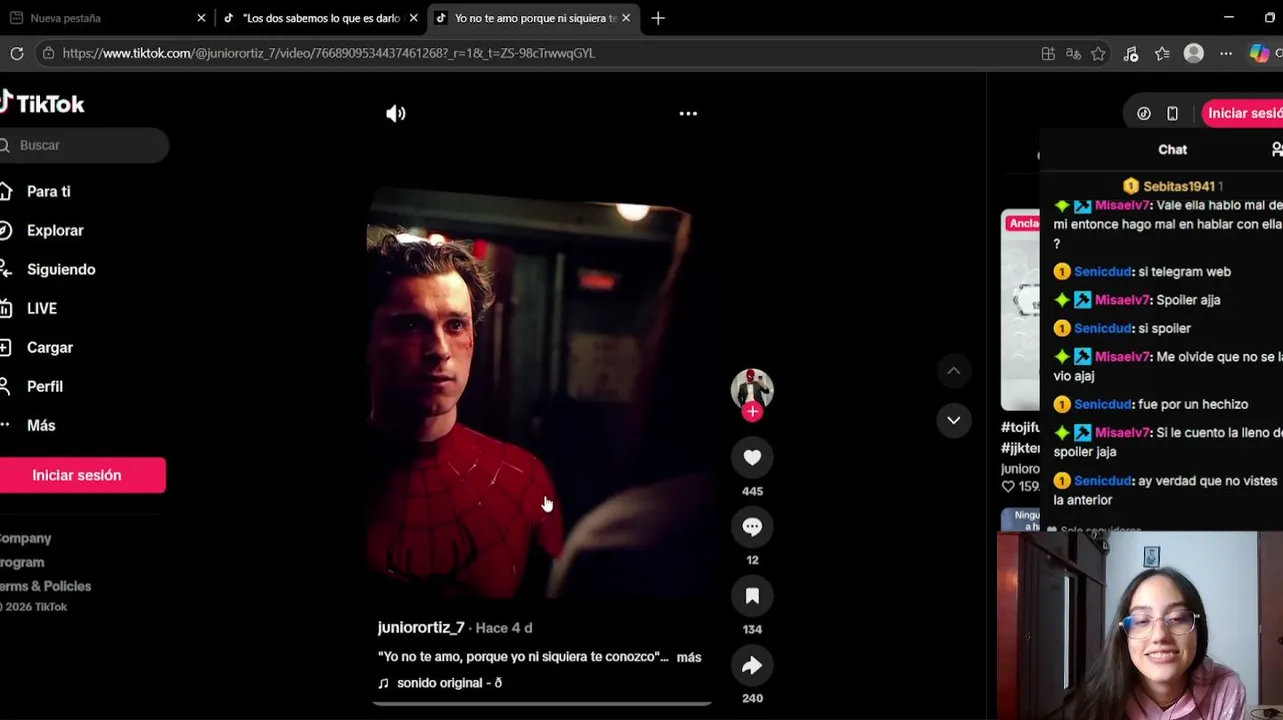Click the phone app download icon
This screenshot has width=1283, height=720.
point(1173,114)
